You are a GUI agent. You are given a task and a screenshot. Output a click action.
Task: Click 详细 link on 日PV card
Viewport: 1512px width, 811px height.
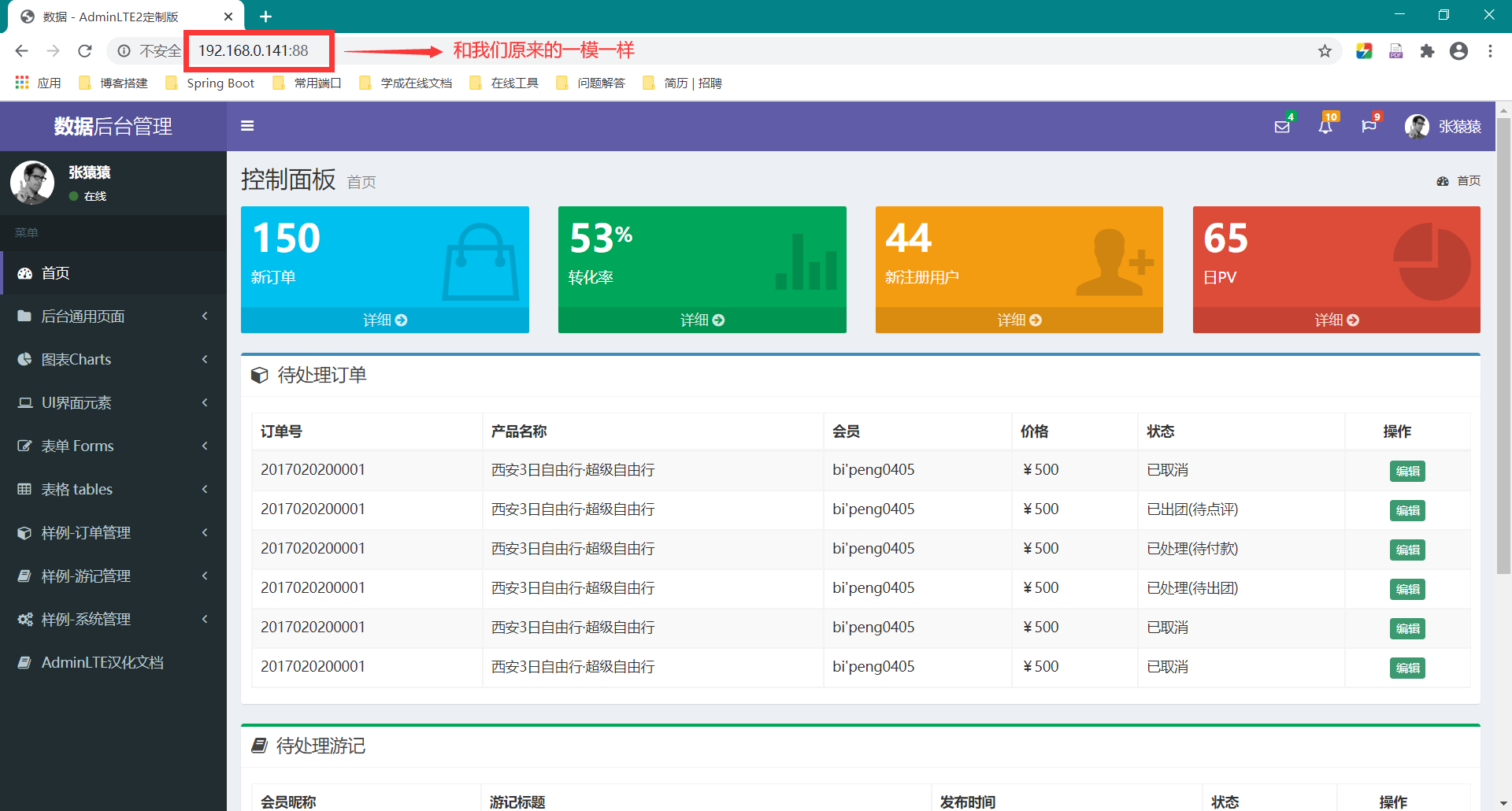1336,320
